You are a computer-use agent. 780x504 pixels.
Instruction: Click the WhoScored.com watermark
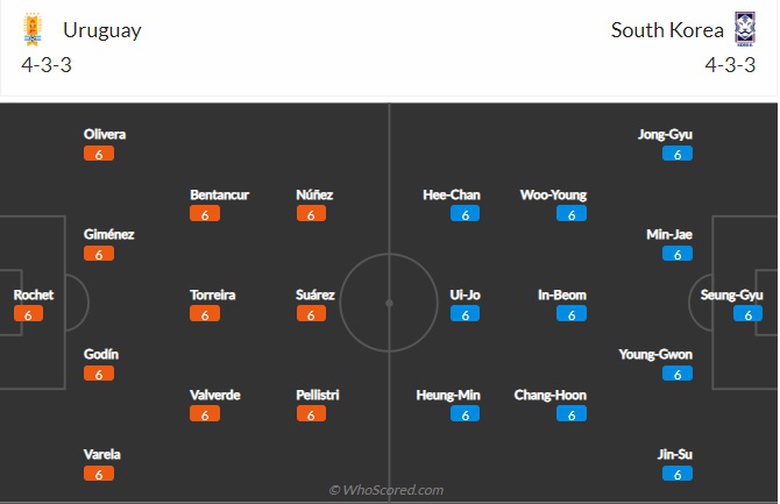(386, 490)
